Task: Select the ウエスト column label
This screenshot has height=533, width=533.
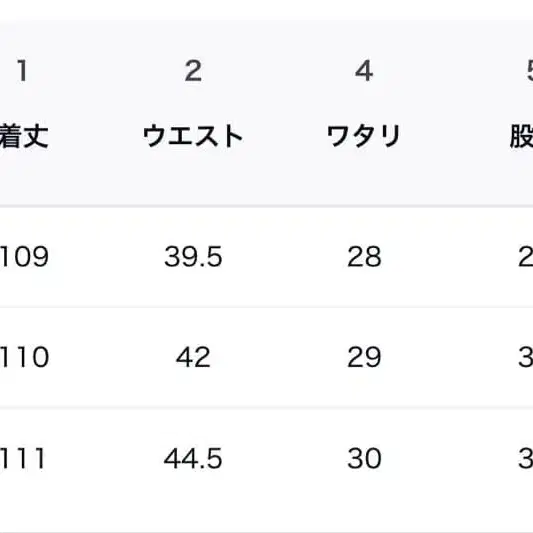Action: click(x=193, y=136)
